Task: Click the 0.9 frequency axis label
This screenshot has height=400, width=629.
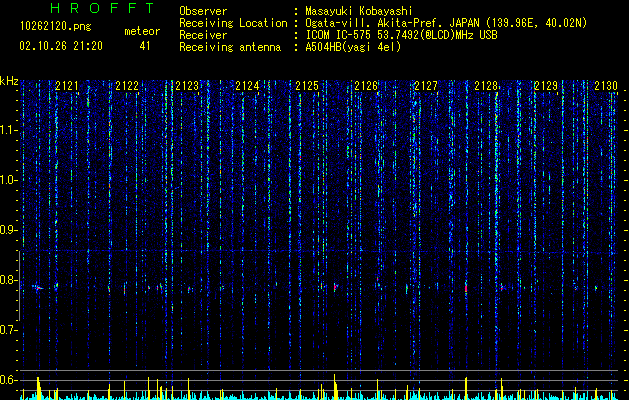Action: [8, 230]
